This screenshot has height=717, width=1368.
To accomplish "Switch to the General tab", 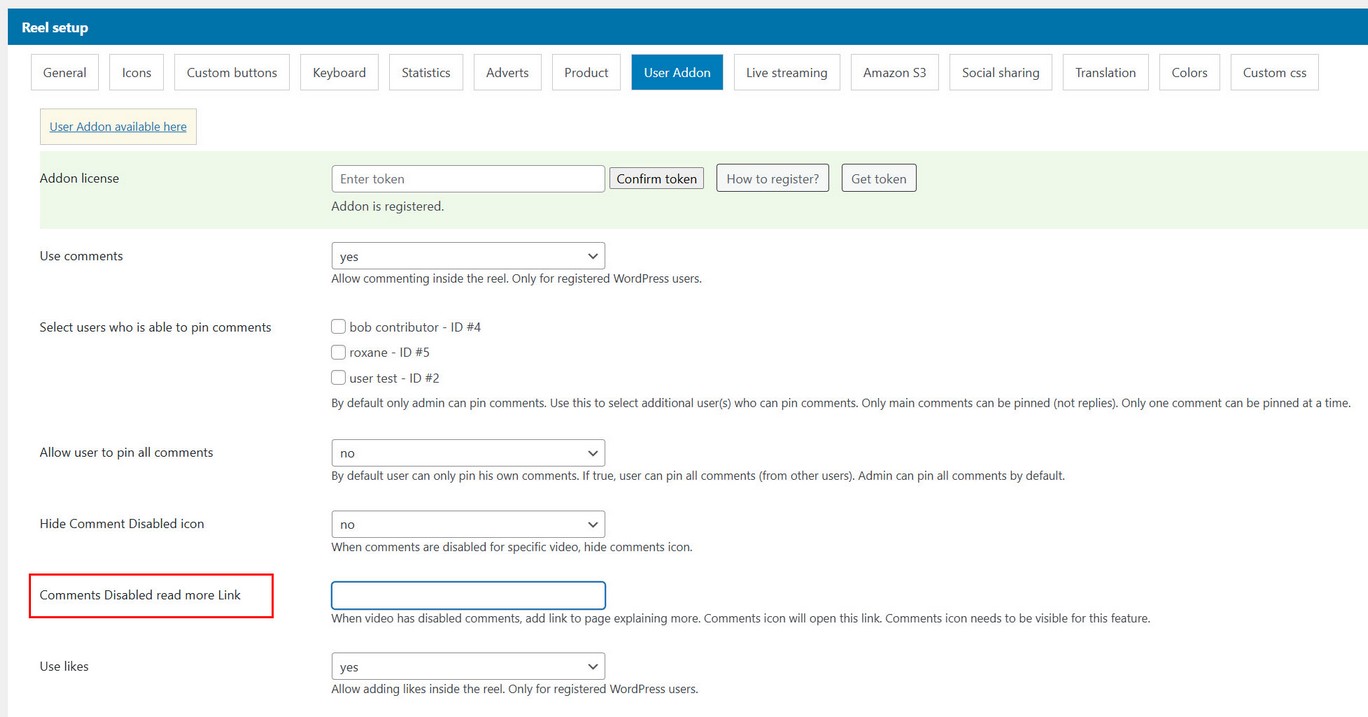I will [65, 73].
